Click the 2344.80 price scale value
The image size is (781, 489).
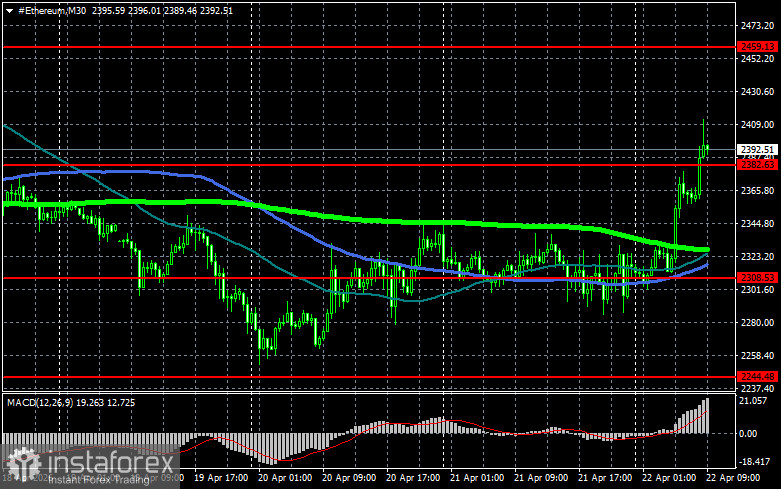point(758,224)
